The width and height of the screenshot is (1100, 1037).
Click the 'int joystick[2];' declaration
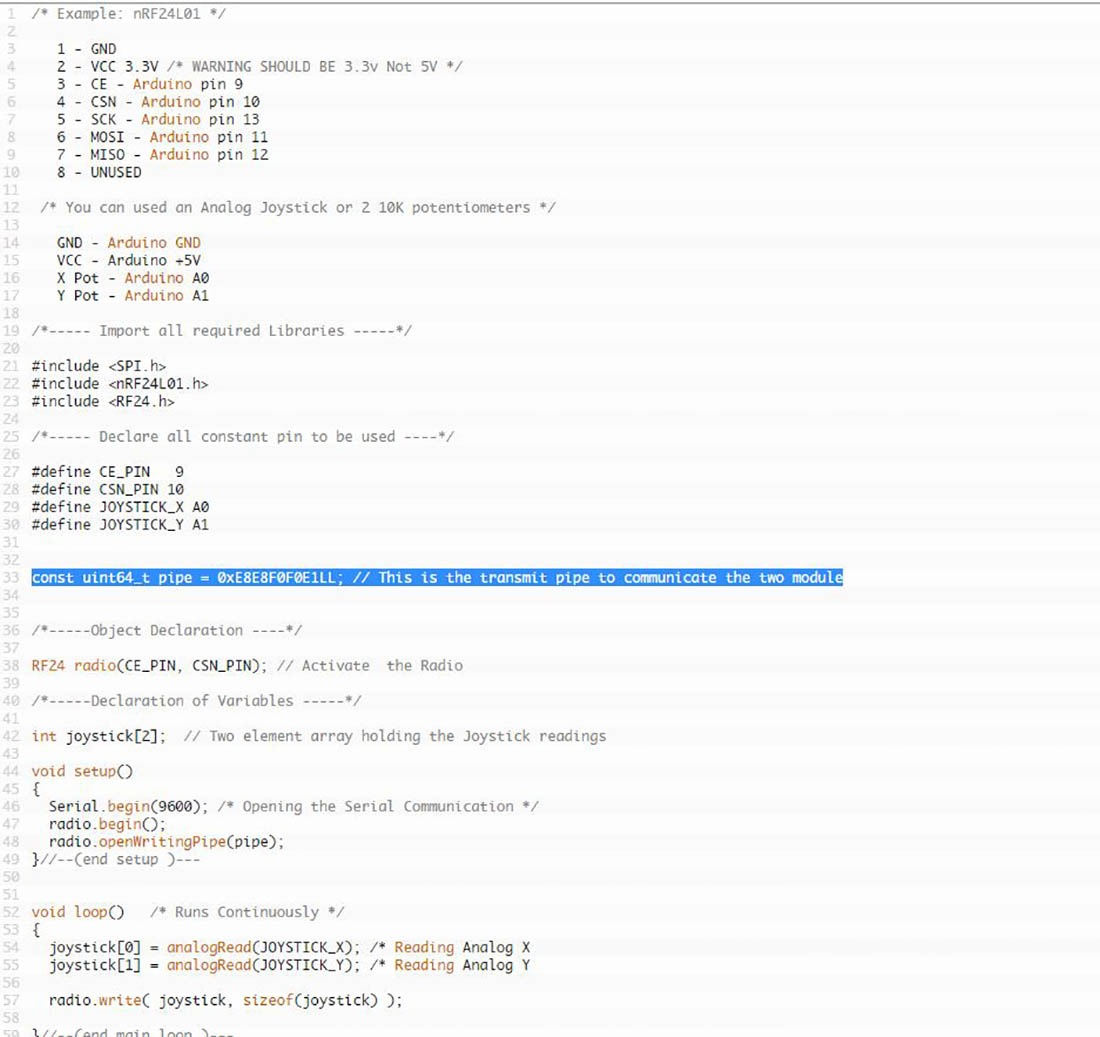click(99, 736)
